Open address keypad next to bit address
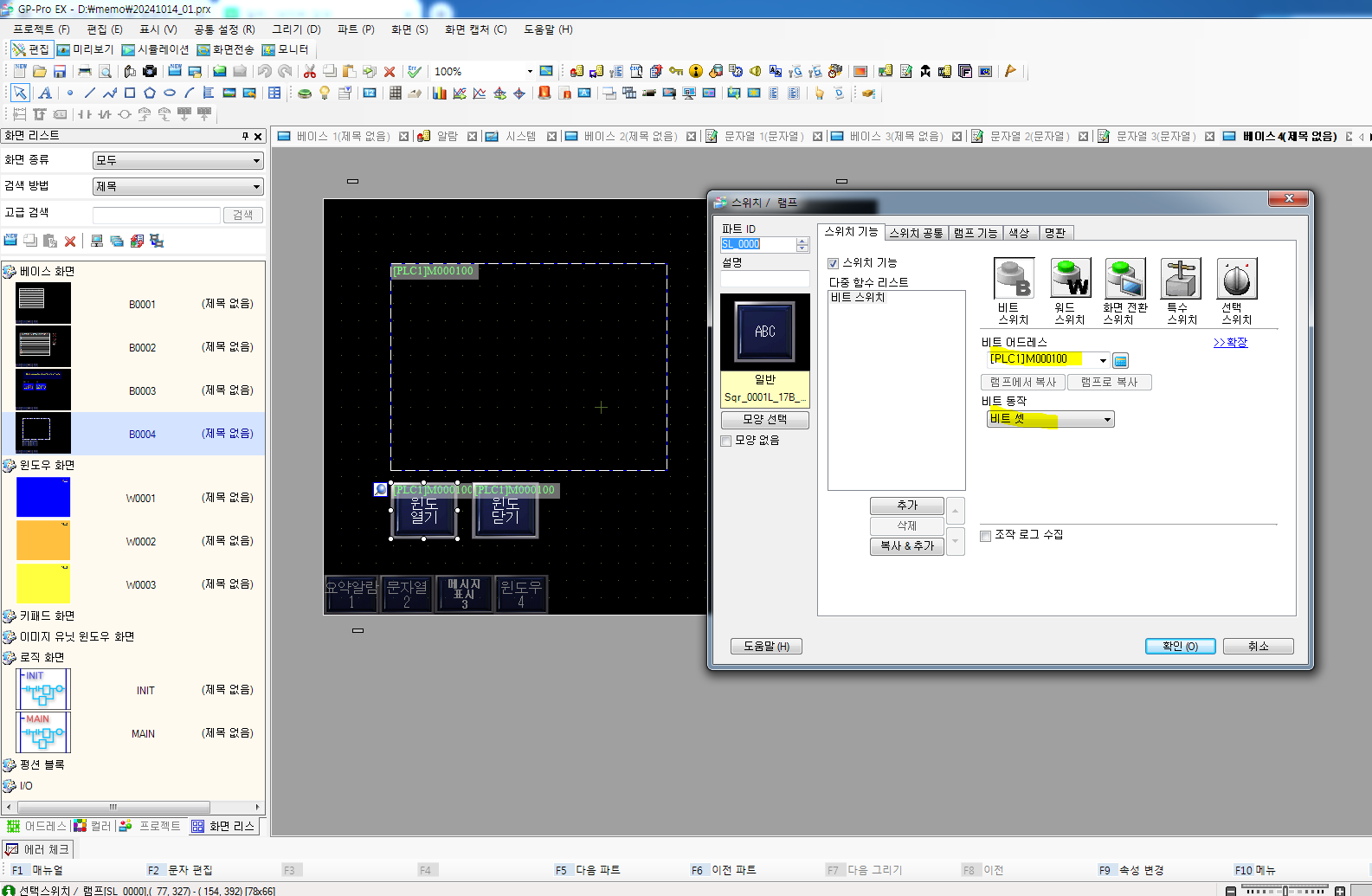The width and height of the screenshot is (1372, 896). pos(1120,360)
